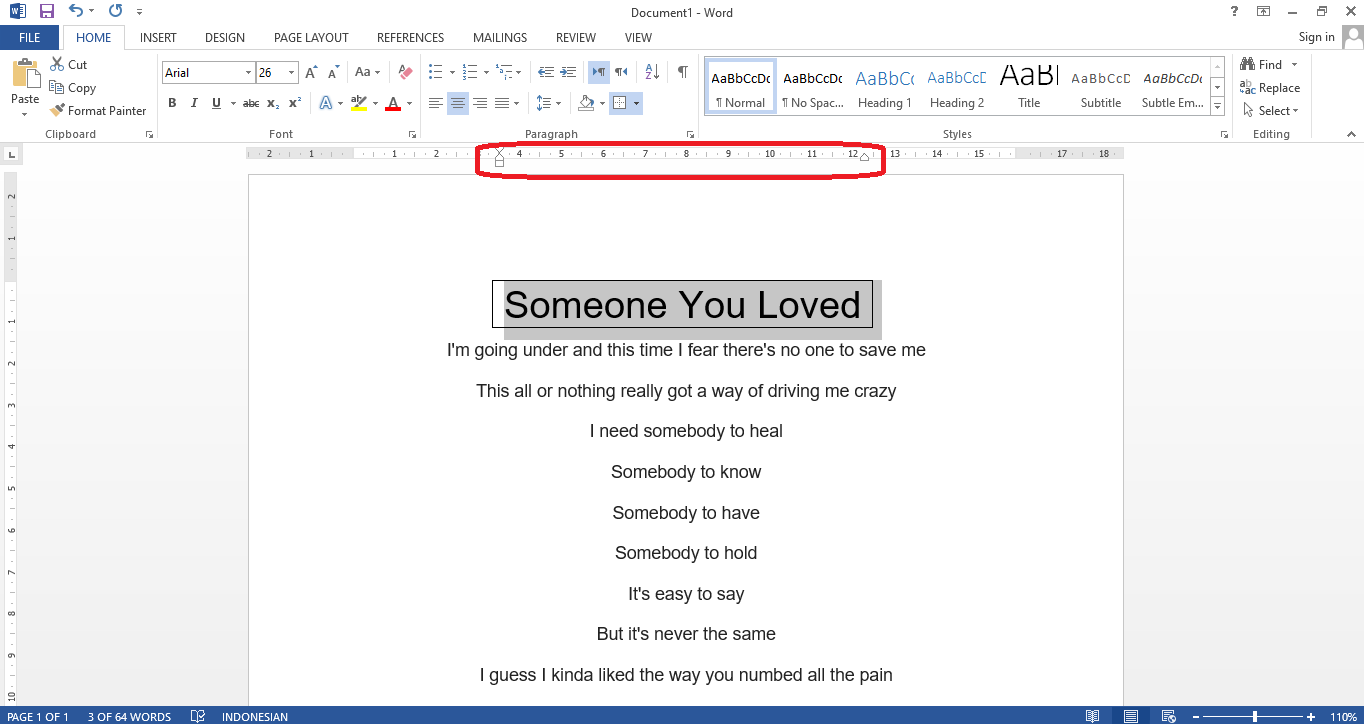
Task: Open Microsoft Word Help question mark
Action: point(1235,12)
